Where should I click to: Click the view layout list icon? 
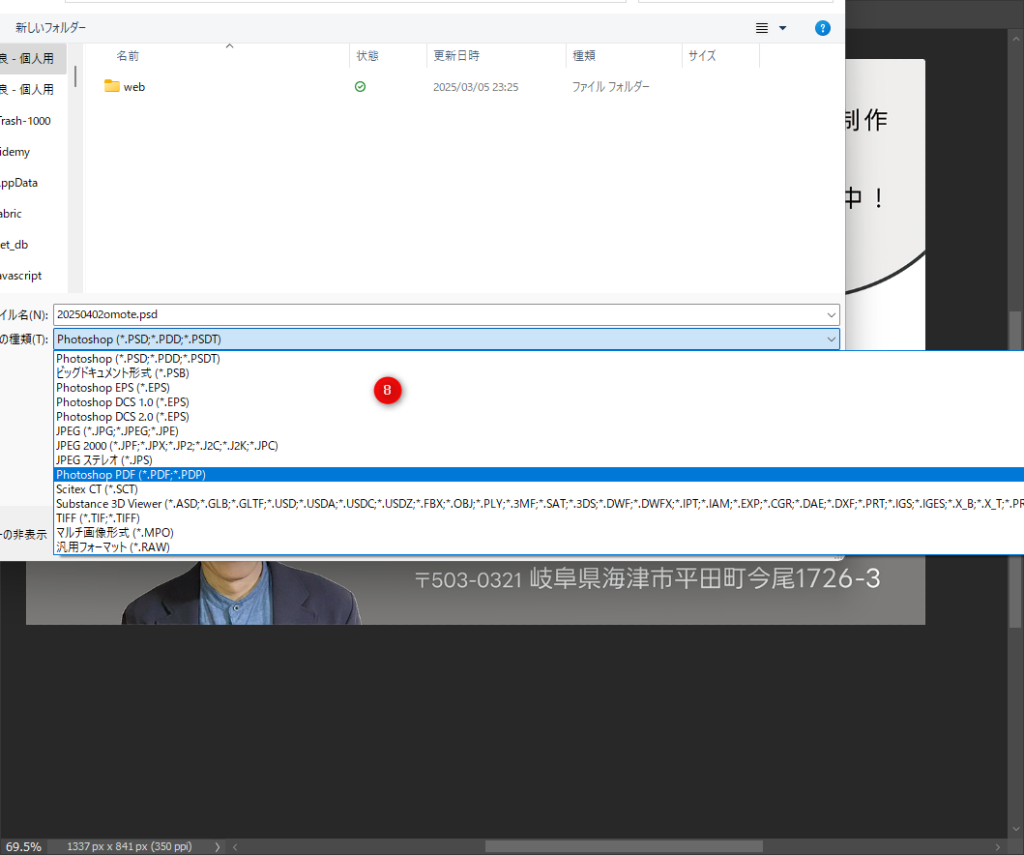point(762,28)
